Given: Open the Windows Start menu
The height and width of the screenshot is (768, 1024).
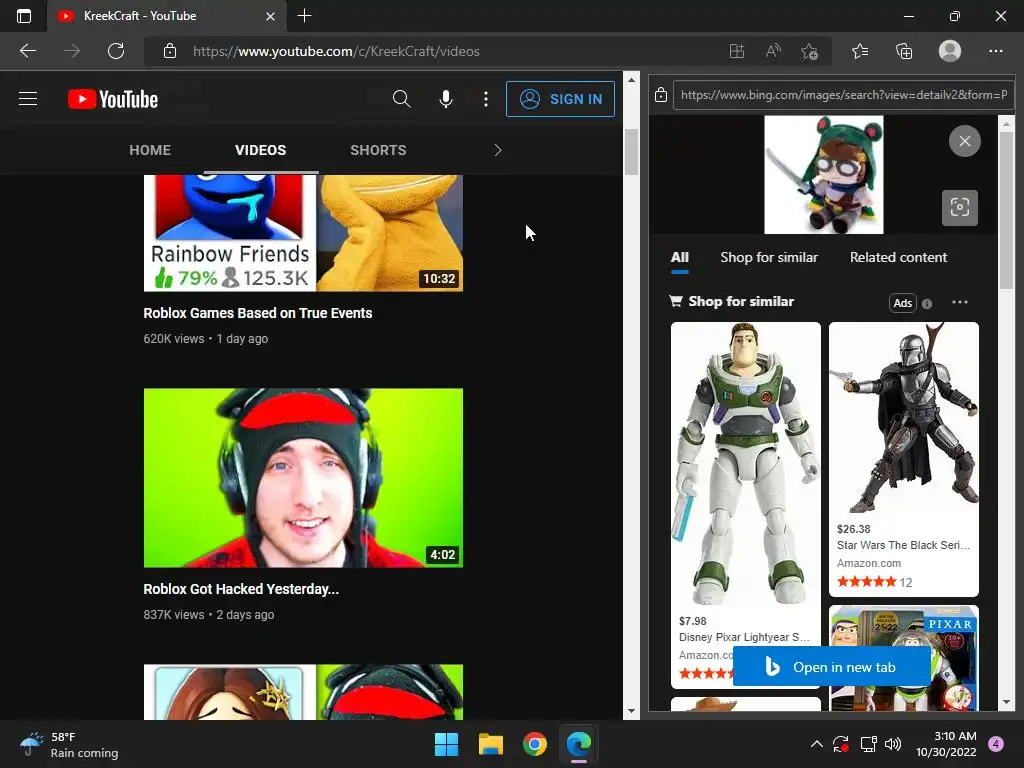Looking at the screenshot, I should pyautogui.click(x=447, y=744).
